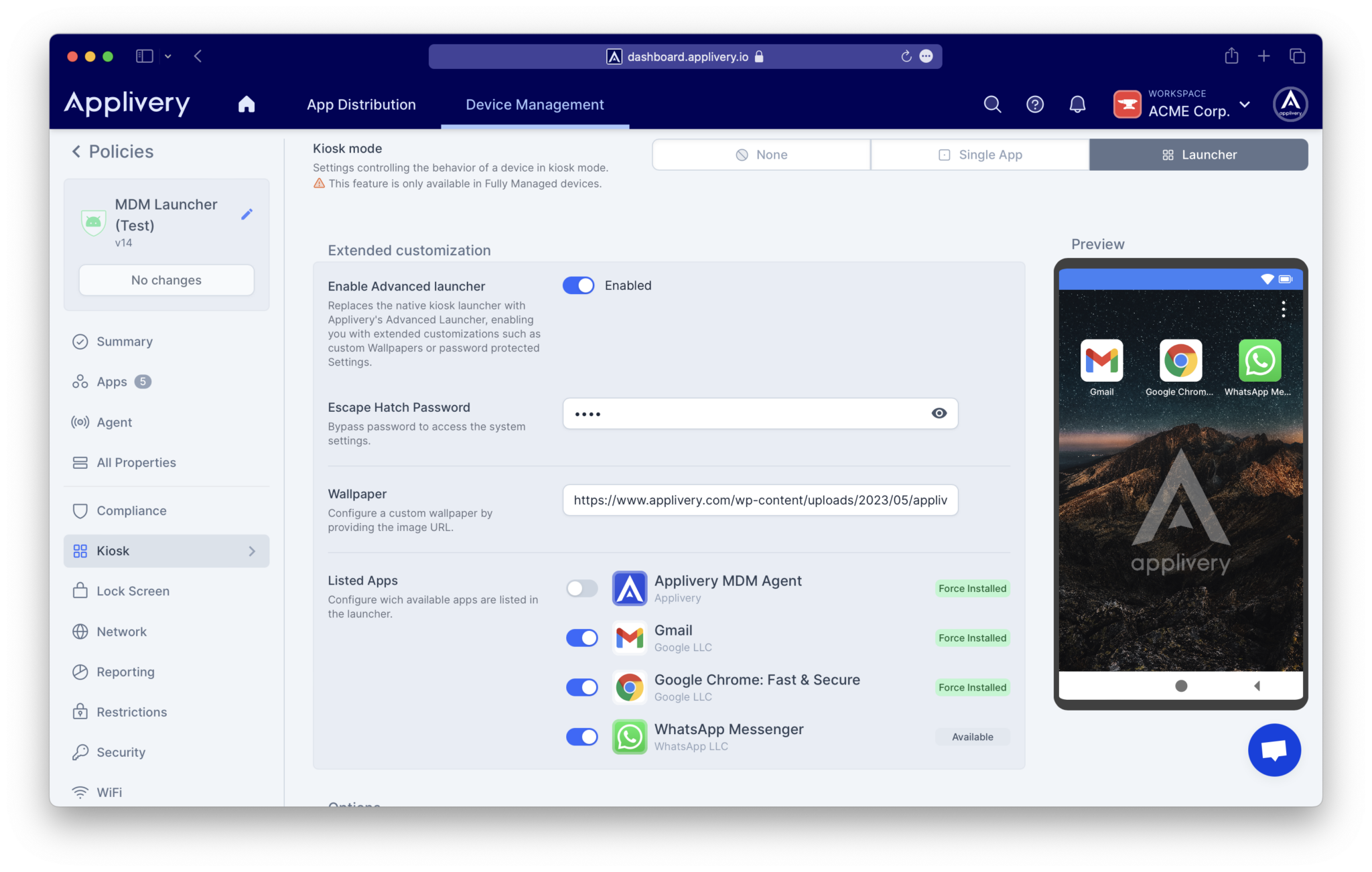Open Security settings in the sidebar
This screenshot has width=1372, height=872.
click(121, 751)
